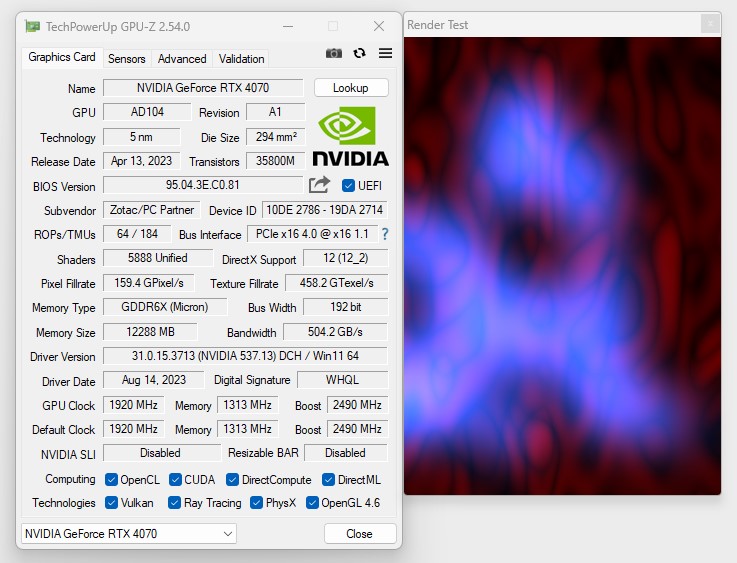Image resolution: width=737 pixels, height=563 pixels.
Task: Click the Bandwidth 504.2 GB/s value
Action: pos(335,332)
